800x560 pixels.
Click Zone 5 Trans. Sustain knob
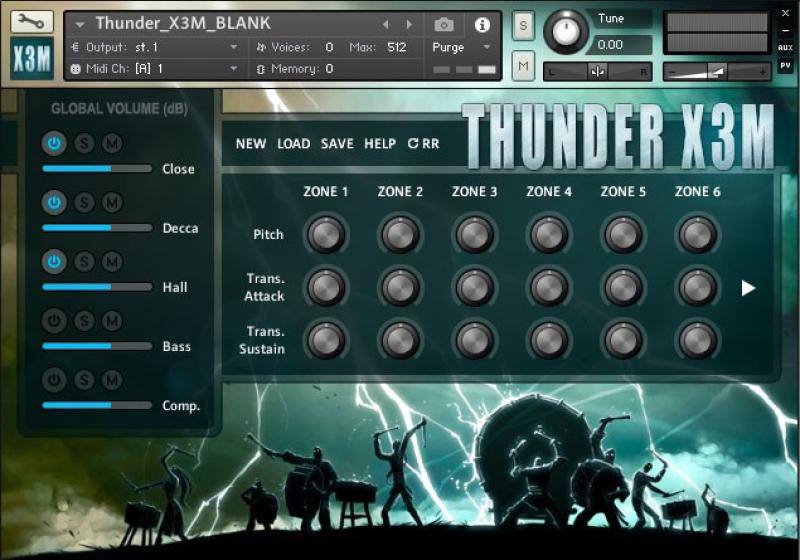coord(623,340)
